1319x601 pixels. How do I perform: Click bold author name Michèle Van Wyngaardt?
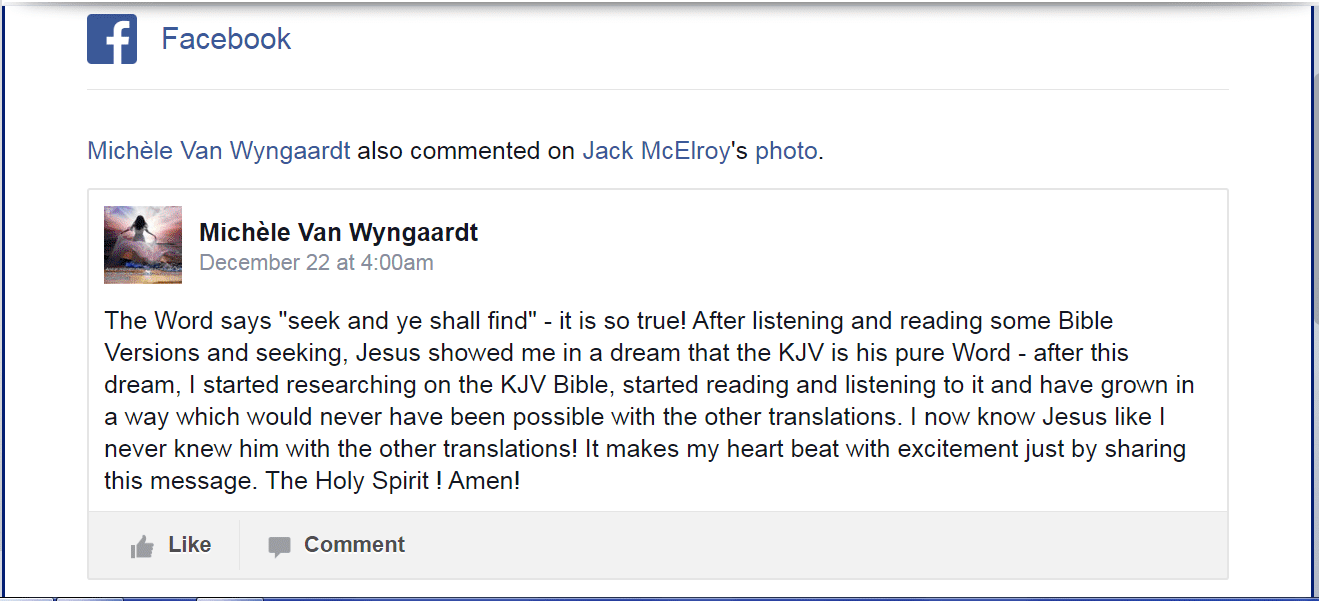(x=338, y=233)
